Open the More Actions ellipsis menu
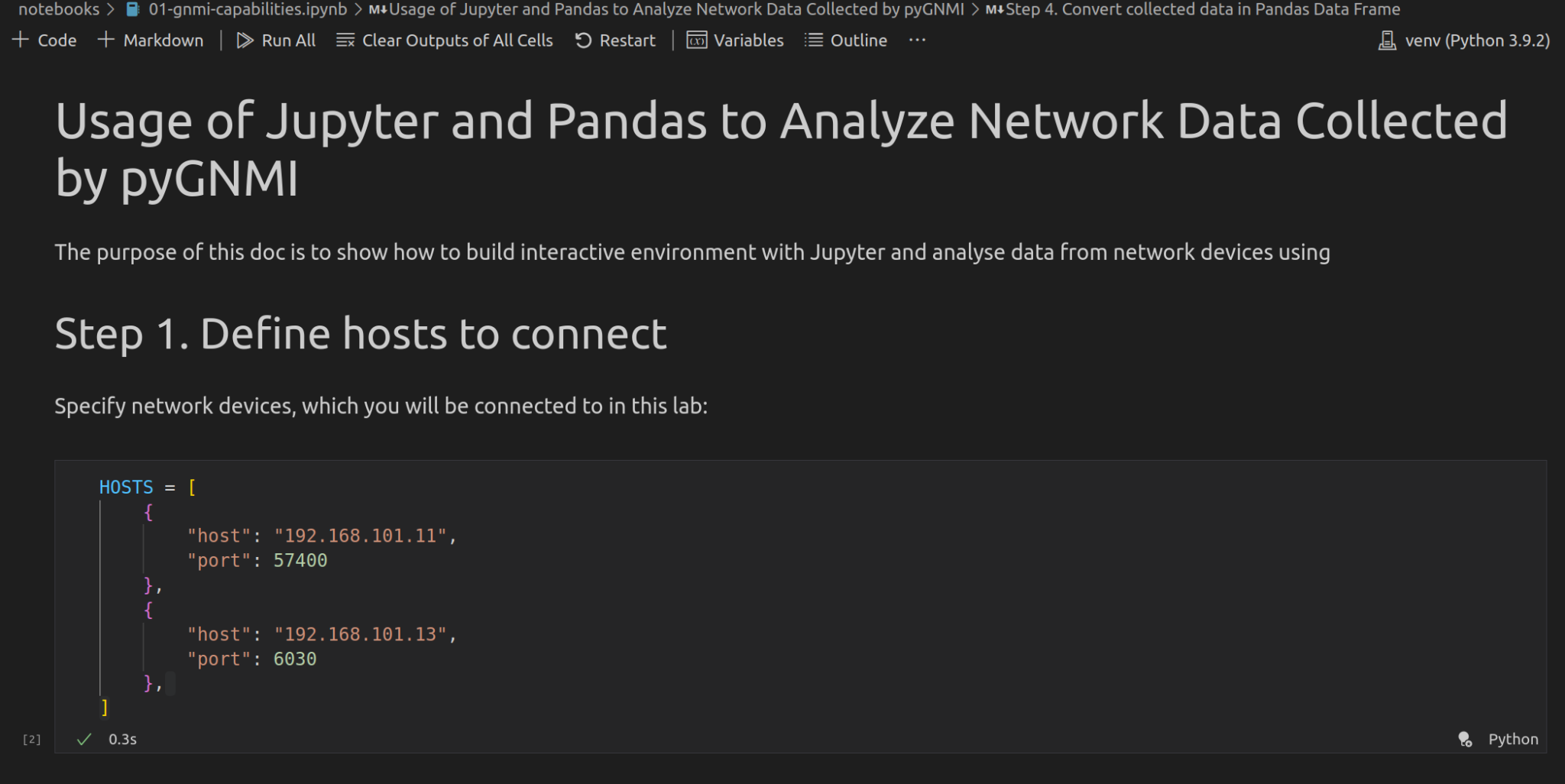This screenshot has height=784, width=1565. [x=916, y=40]
